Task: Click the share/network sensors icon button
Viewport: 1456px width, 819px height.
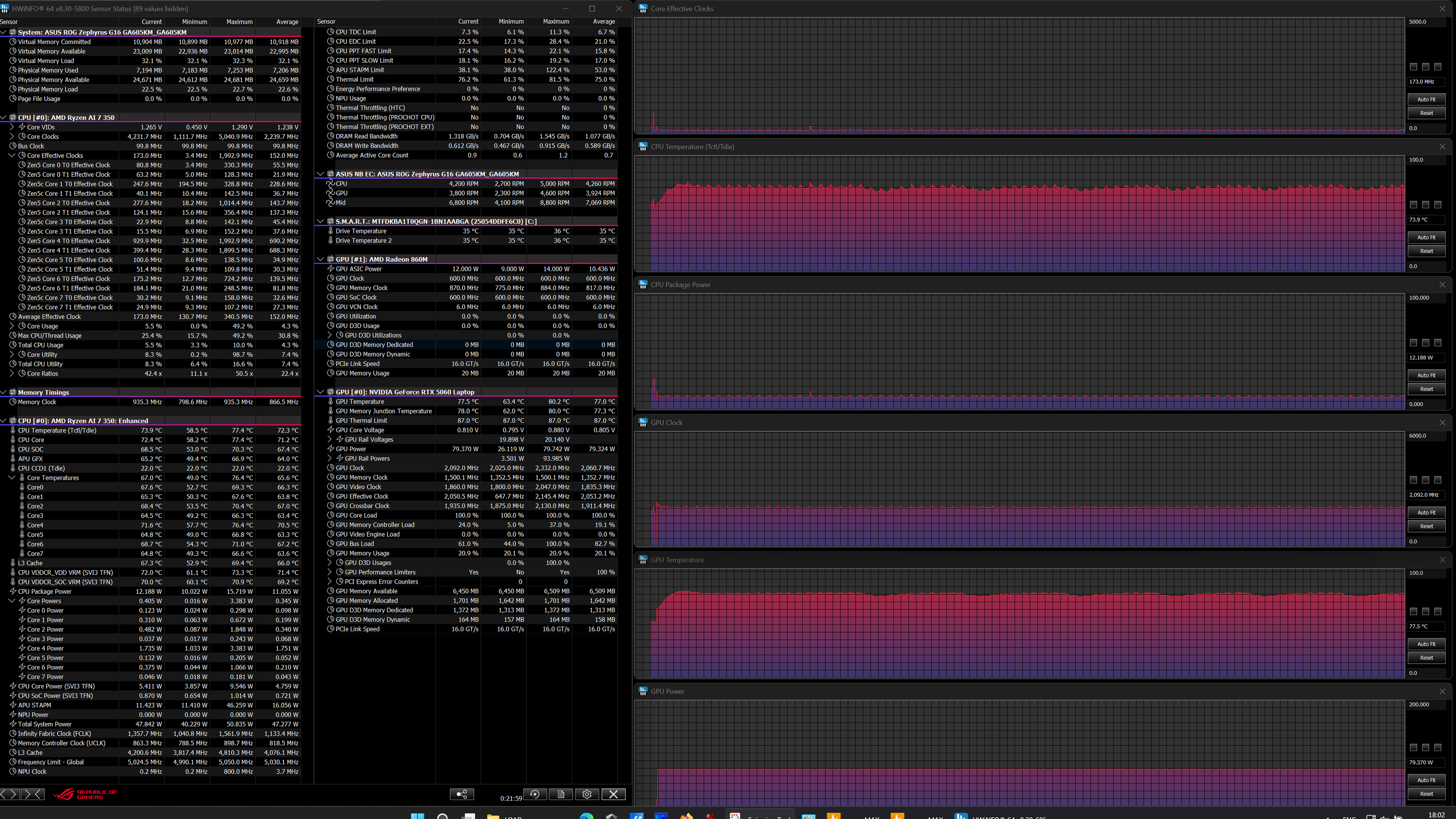Action: click(x=461, y=794)
